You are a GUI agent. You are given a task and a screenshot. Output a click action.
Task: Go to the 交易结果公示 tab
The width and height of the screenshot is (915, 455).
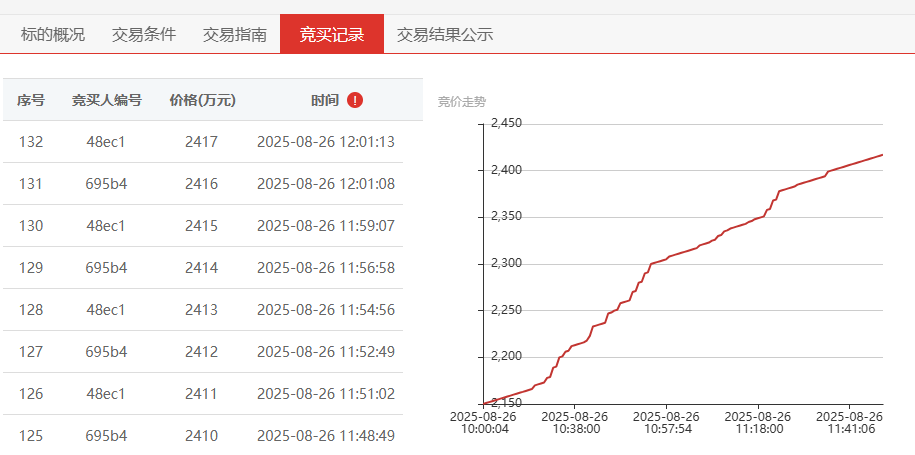point(445,34)
